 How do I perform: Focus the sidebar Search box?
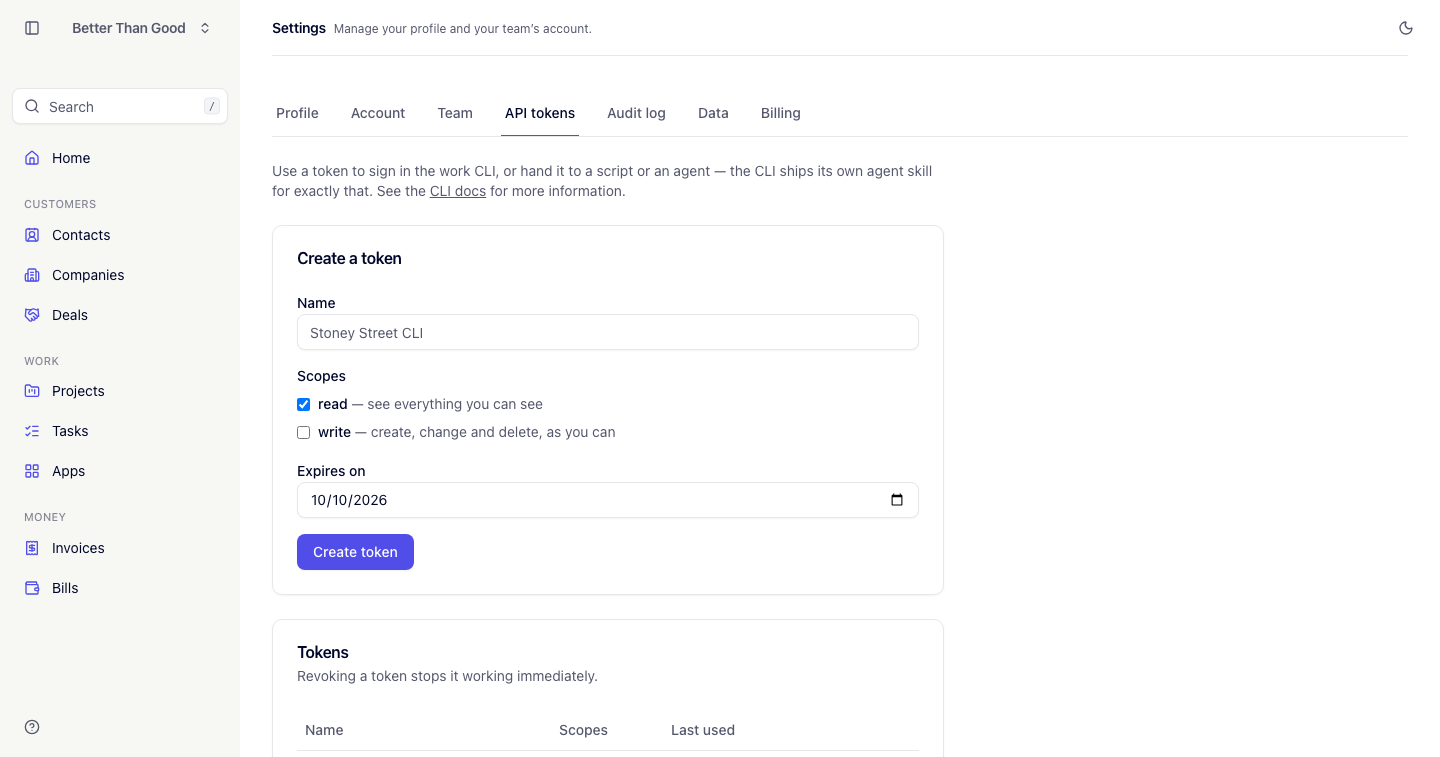(x=120, y=106)
